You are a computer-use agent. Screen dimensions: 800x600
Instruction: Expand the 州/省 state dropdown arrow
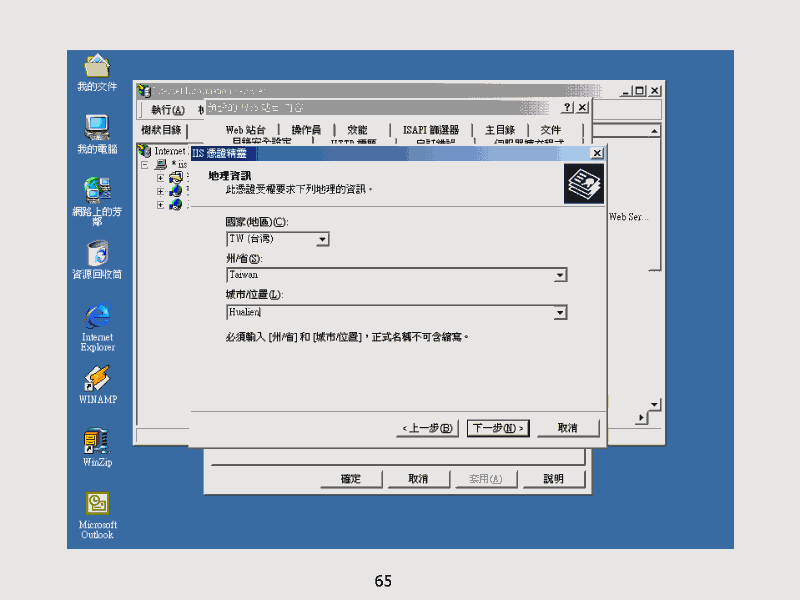[560, 275]
